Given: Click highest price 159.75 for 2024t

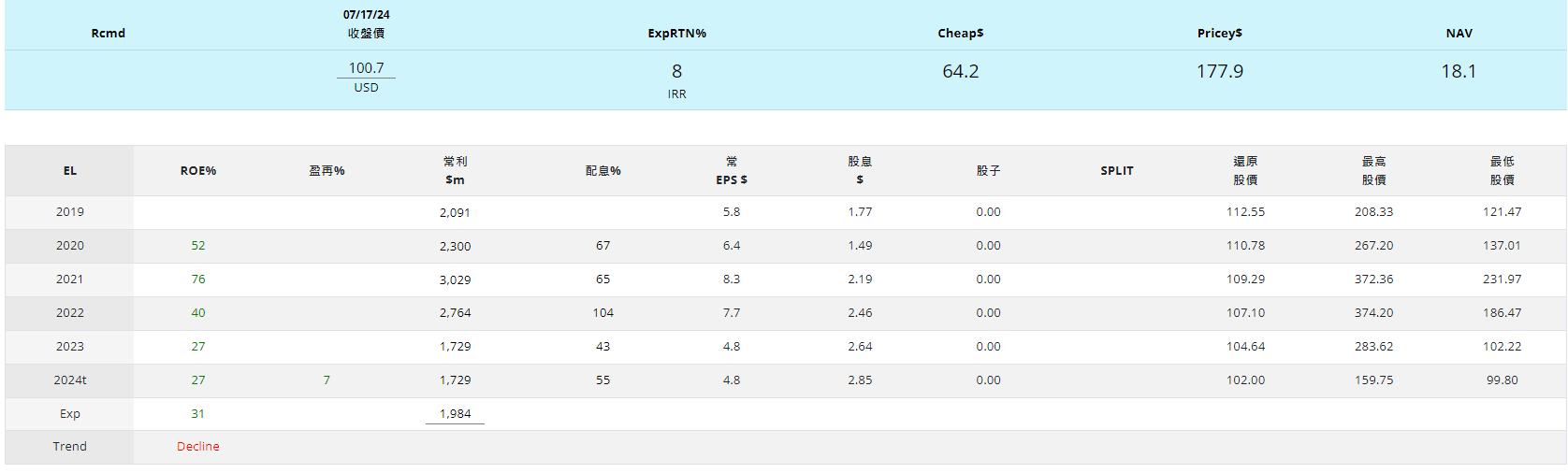Looking at the screenshot, I should click(x=1373, y=380).
